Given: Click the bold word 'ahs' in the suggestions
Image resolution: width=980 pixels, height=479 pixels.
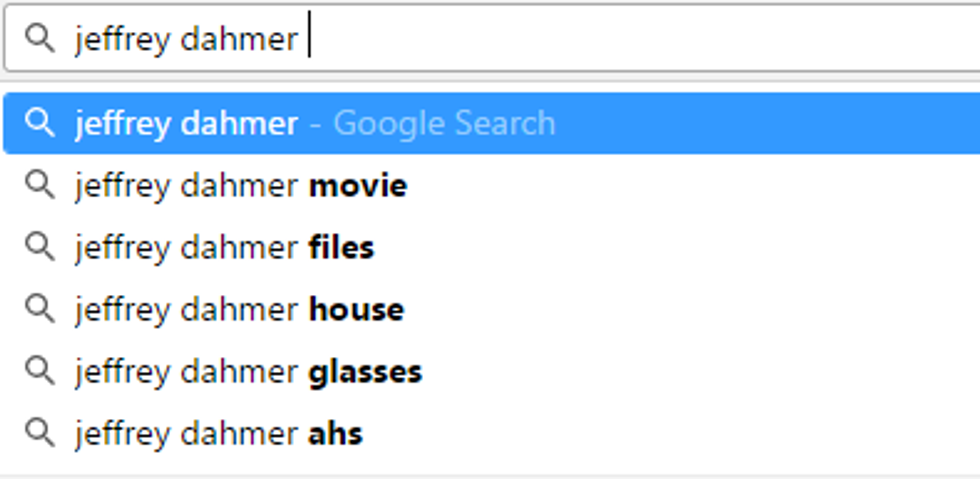Looking at the screenshot, I should coord(335,434).
